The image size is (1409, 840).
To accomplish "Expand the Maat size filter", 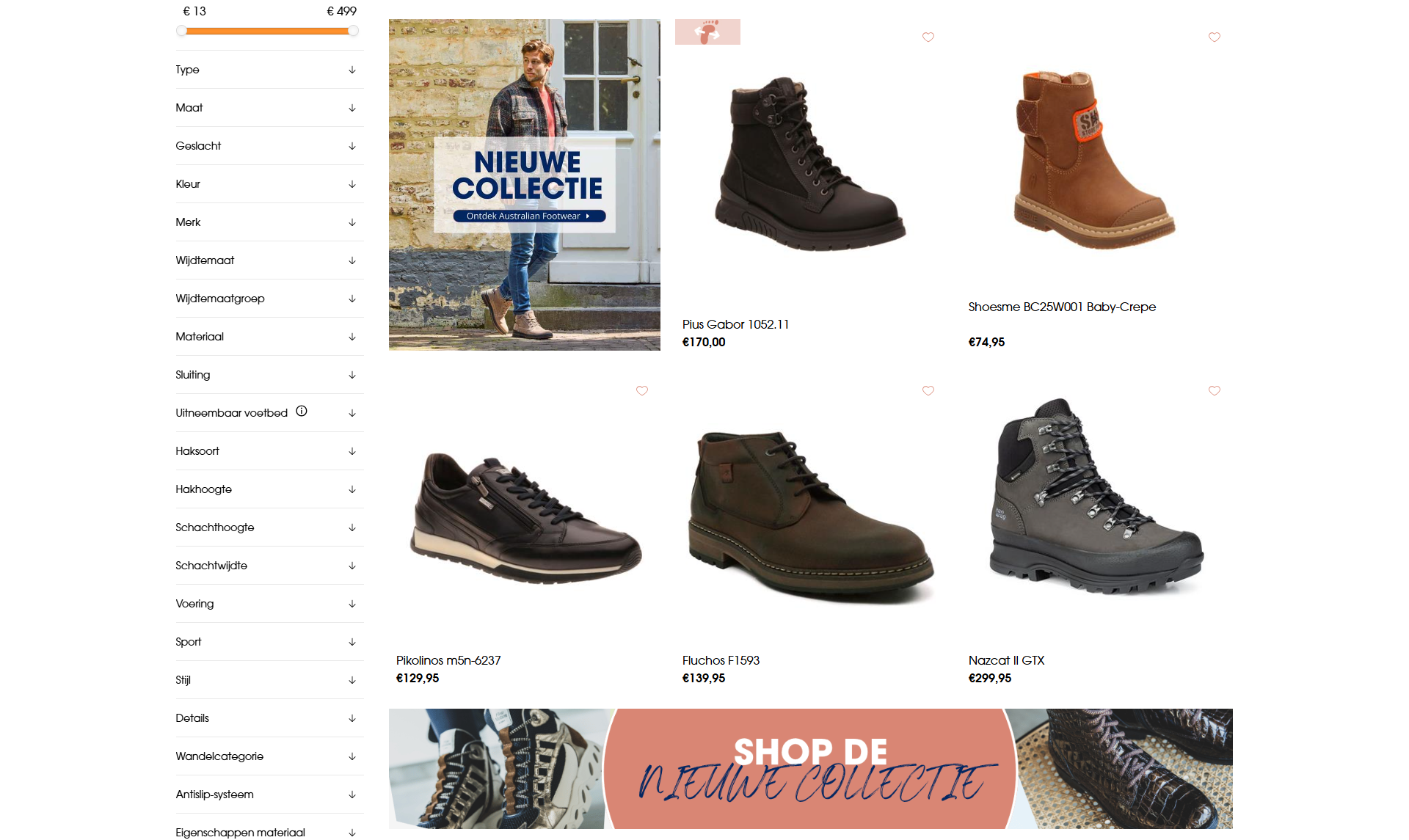I will (x=269, y=108).
